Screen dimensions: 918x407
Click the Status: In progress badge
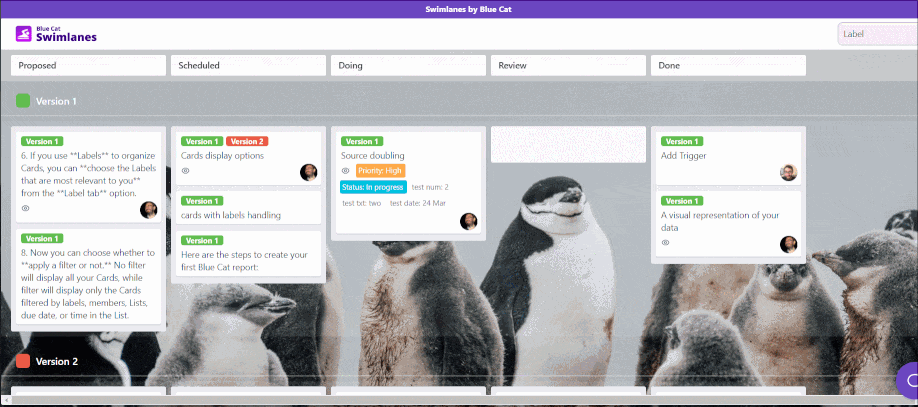point(373,187)
